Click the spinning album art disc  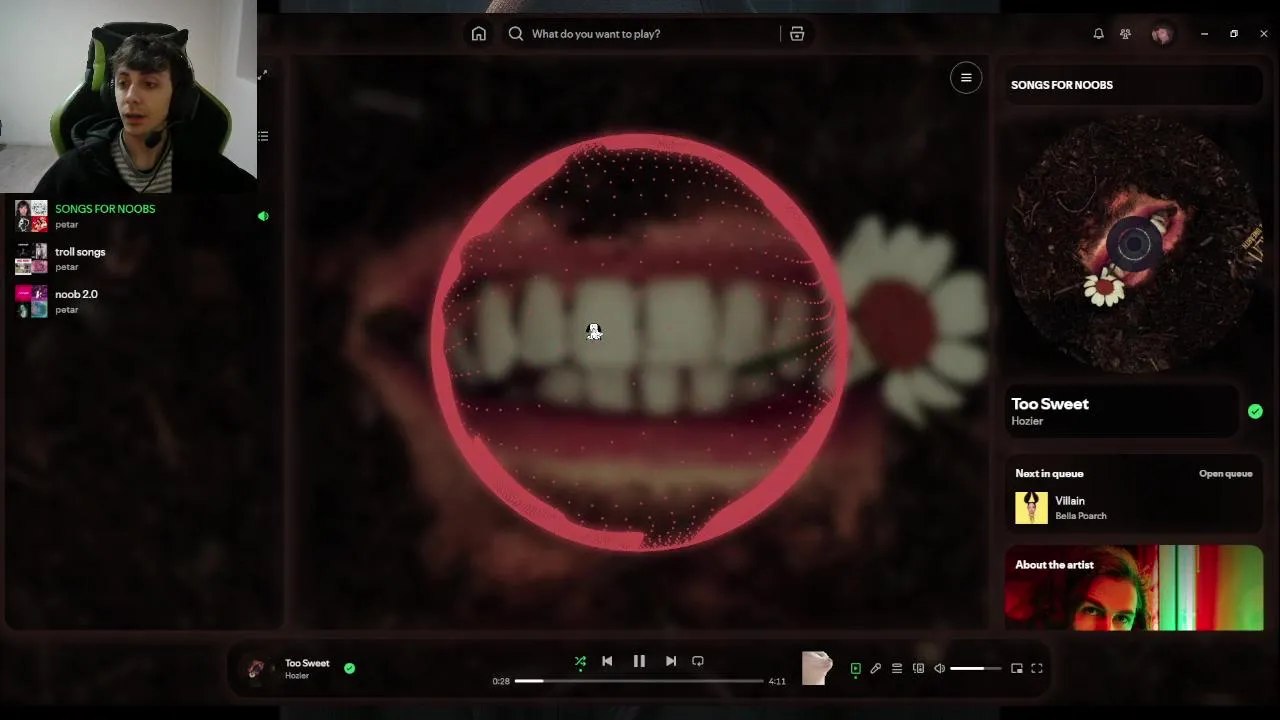1134,244
